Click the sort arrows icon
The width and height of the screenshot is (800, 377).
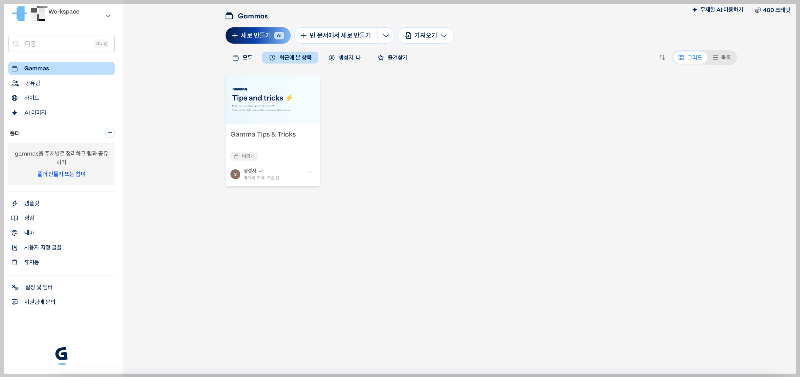[x=662, y=58]
